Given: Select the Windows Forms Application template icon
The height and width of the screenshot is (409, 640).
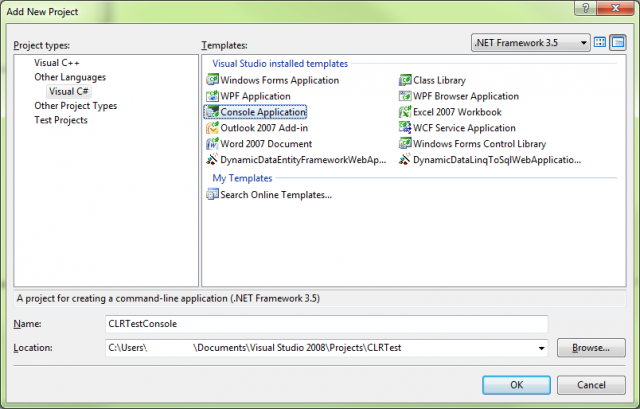Looking at the screenshot, I should click(212, 80).
